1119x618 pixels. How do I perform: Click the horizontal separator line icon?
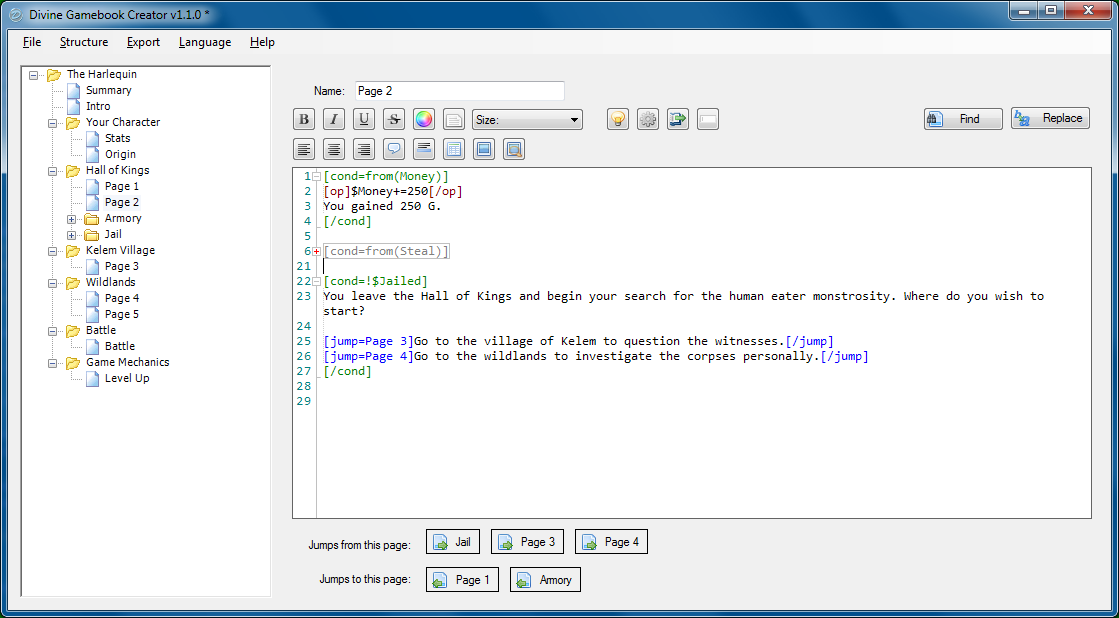424,149
